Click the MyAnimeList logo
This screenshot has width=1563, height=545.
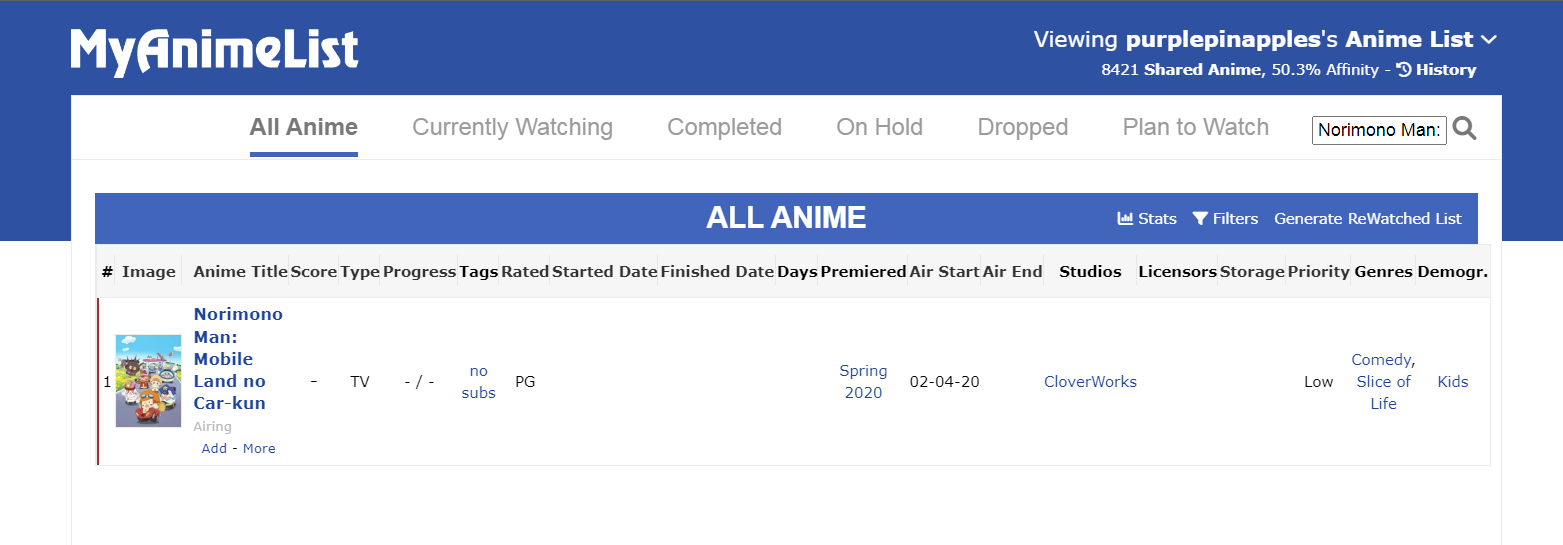click(x=214, y=52)
